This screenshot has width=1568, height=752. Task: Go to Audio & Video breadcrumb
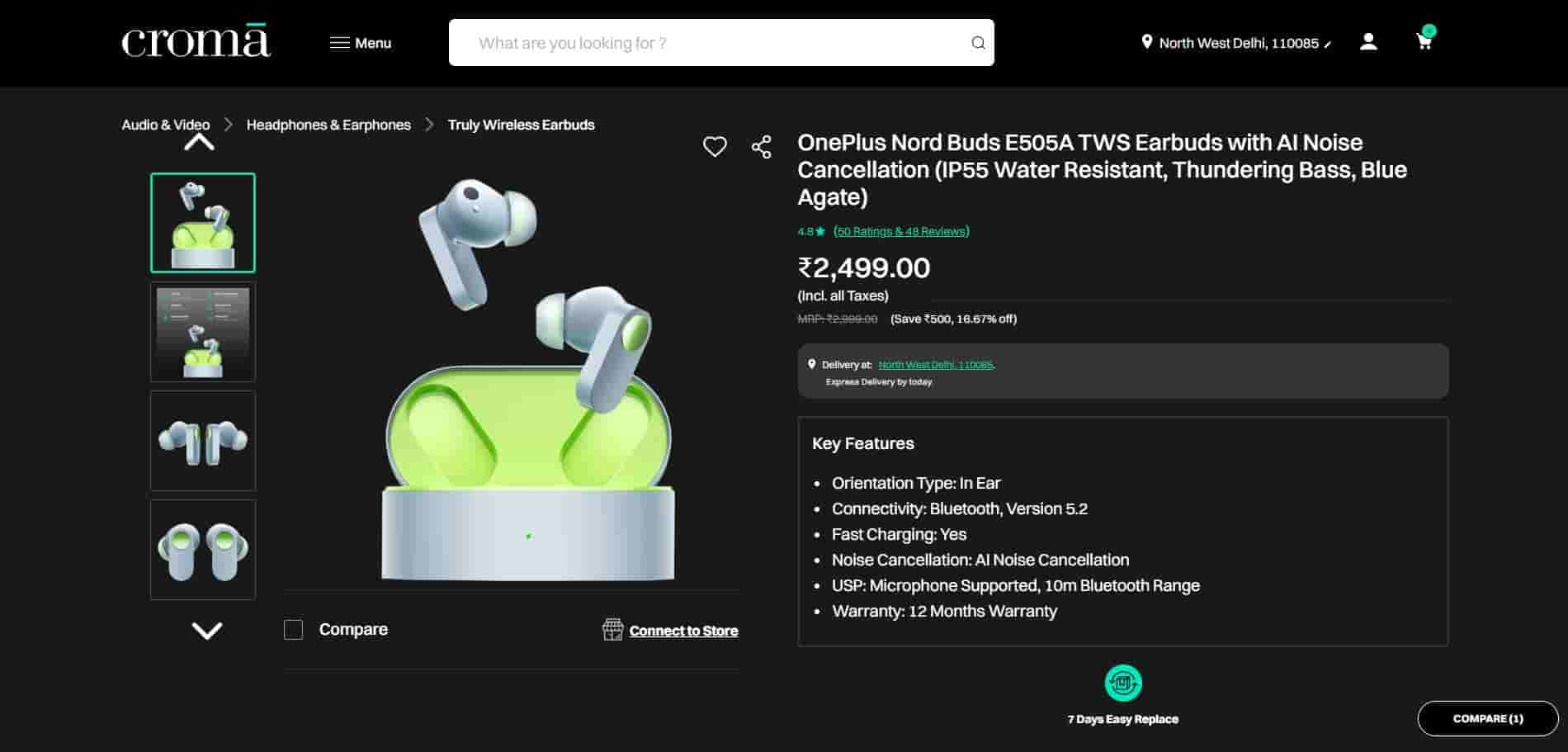[165, 125]
